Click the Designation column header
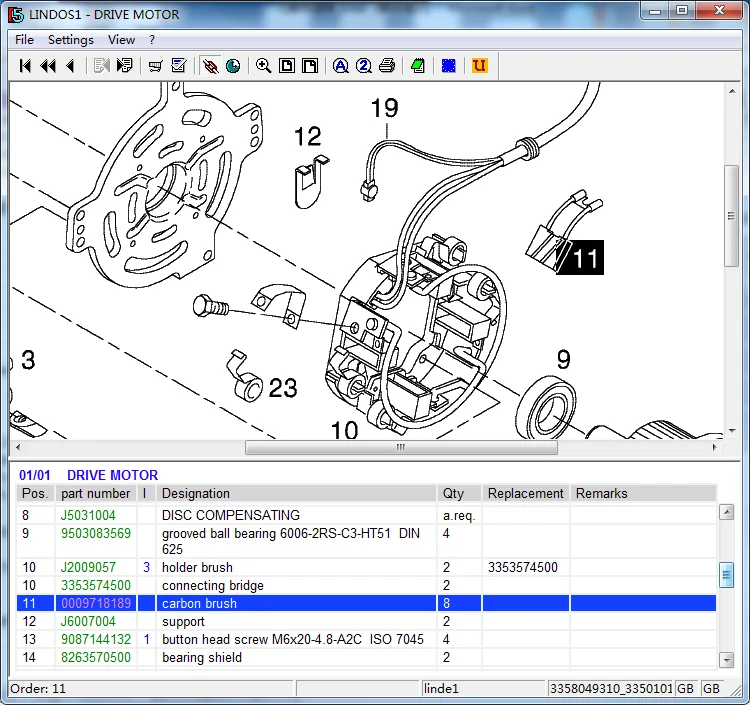The image size is (750, 705). click(196, 493)
